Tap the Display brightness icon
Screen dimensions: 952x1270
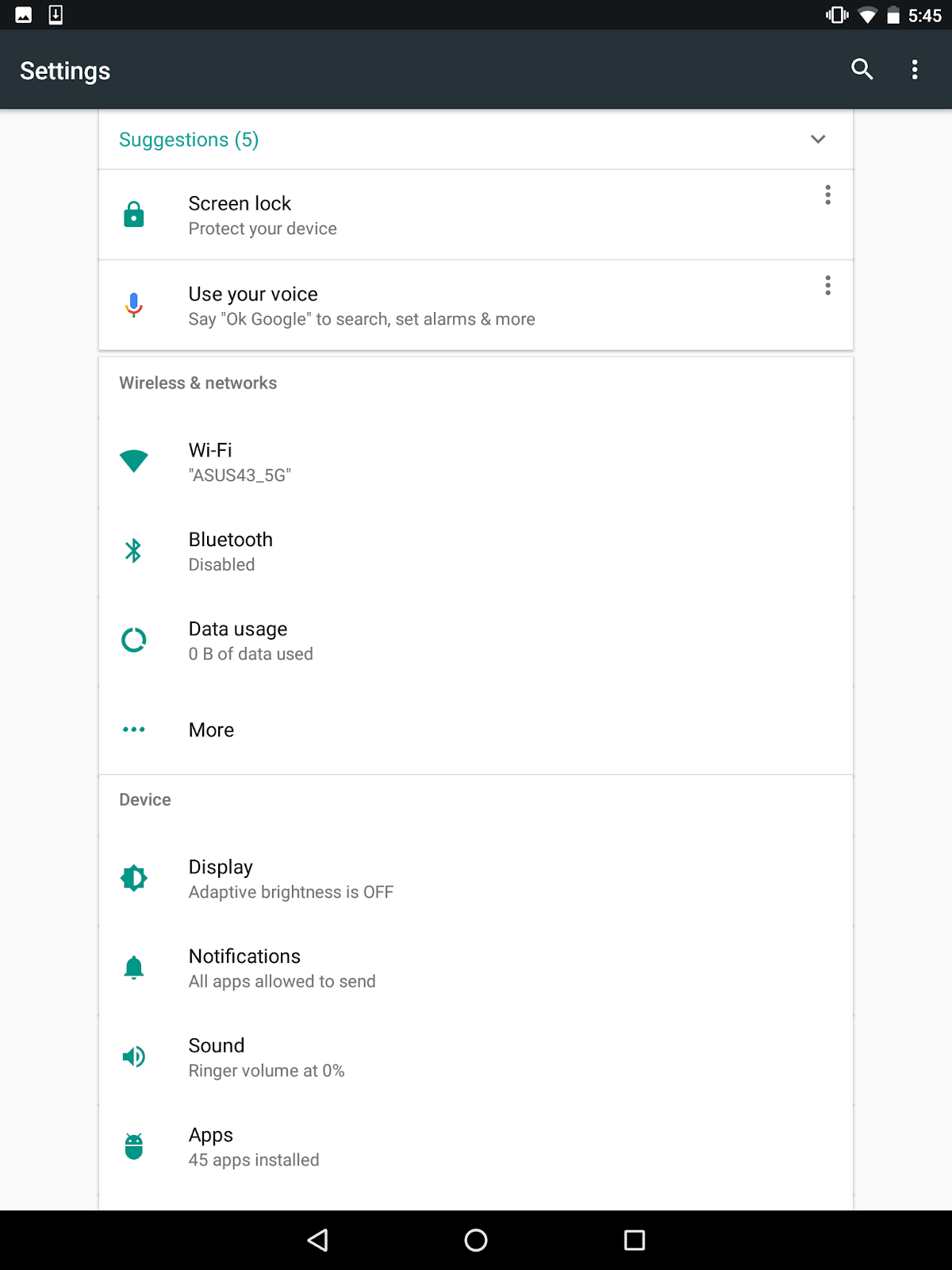[134, 879]
